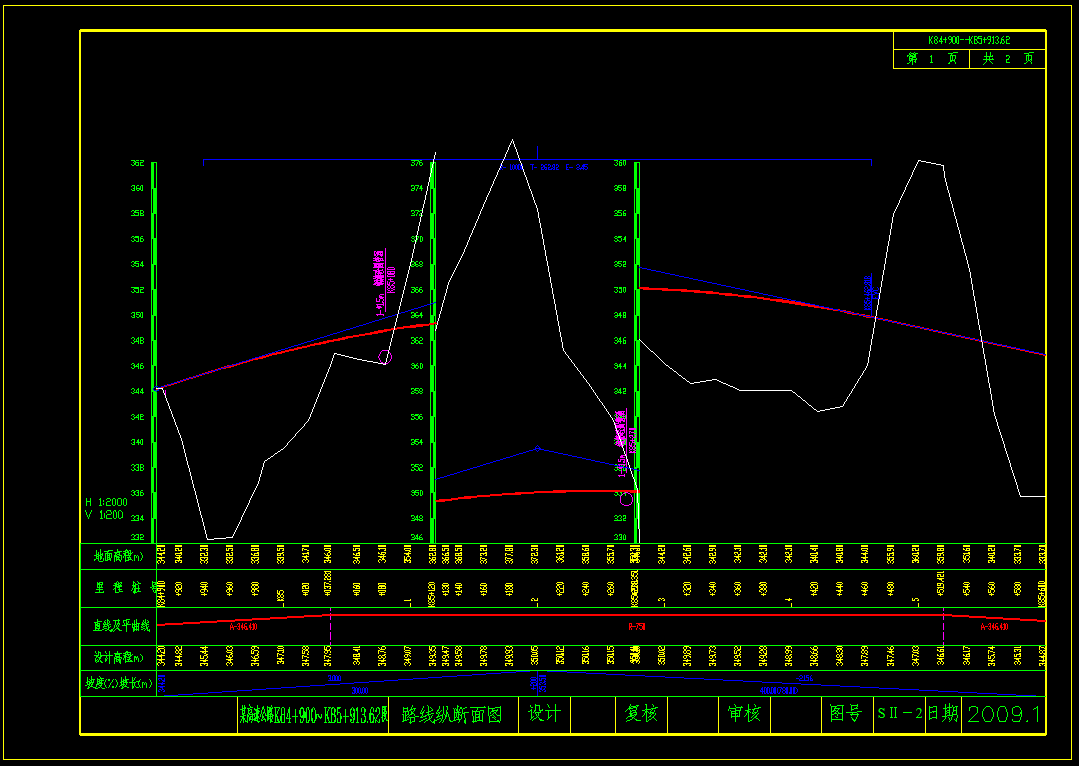Click the magenta circle near the middle profile's right scale bar
The image size is (1079, 766).
[626, 499]
